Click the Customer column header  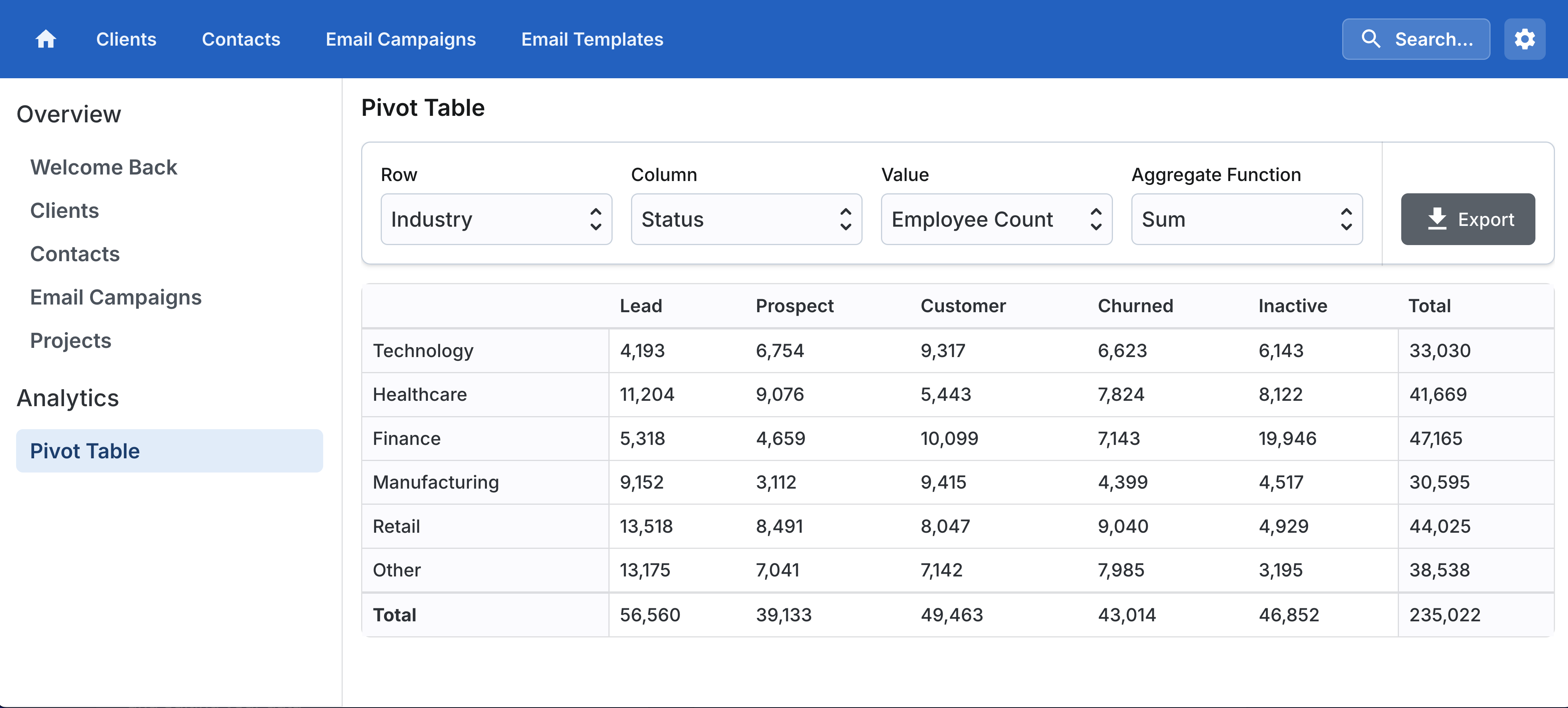point(962,306)
